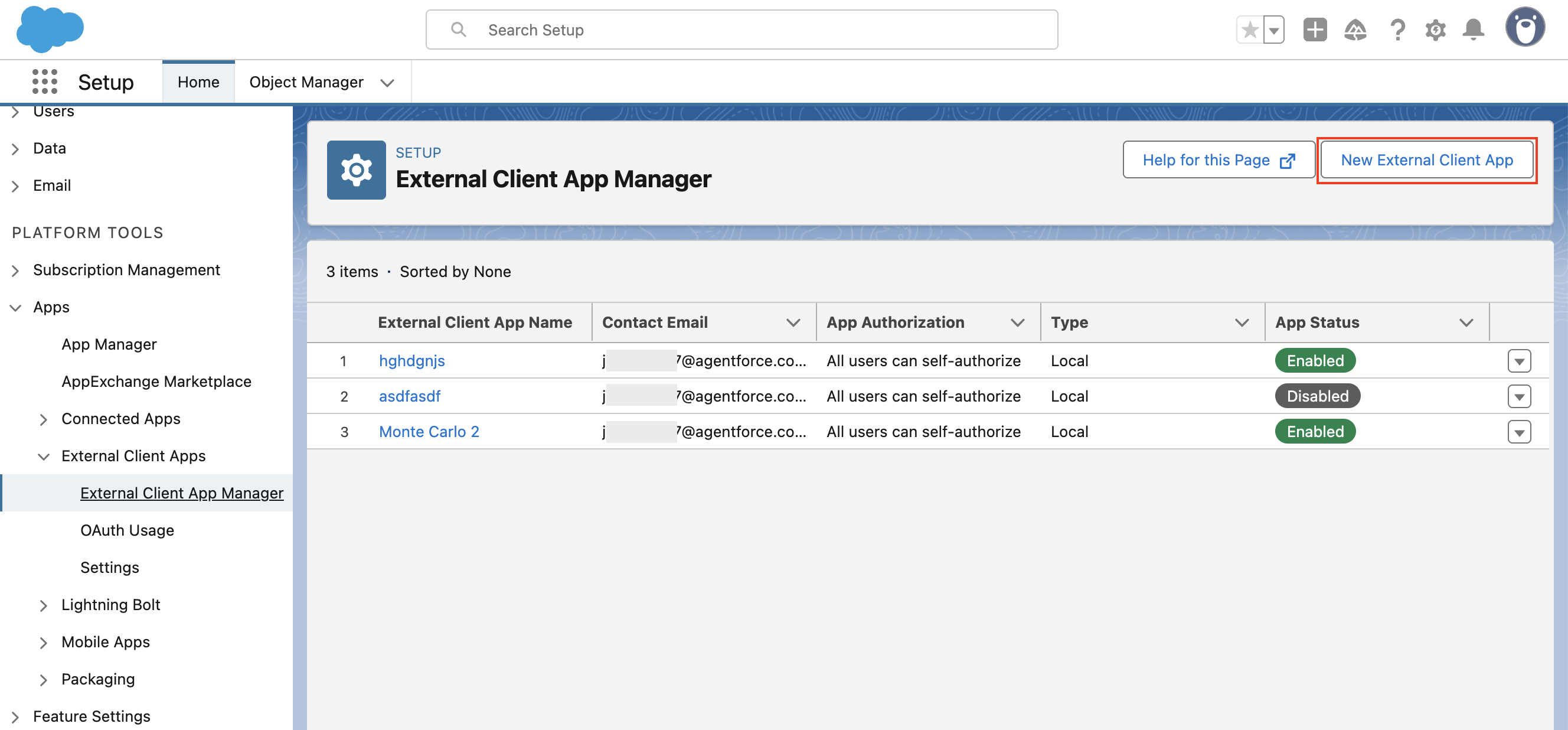Expand Mobile Apps section
The width and height of the screenshot is (1568, 730).
[43, 643]
